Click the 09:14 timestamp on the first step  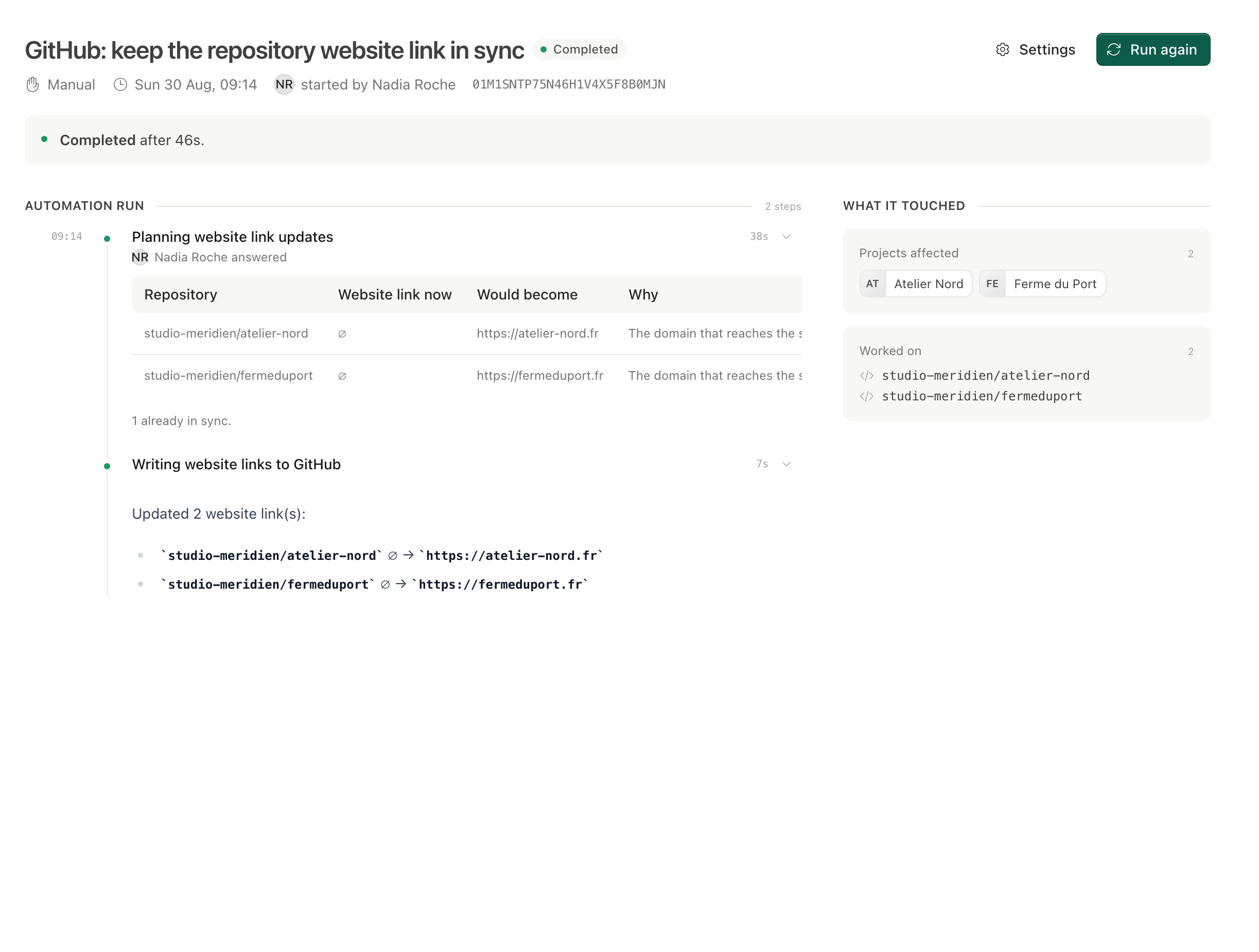tap(66, 236)
